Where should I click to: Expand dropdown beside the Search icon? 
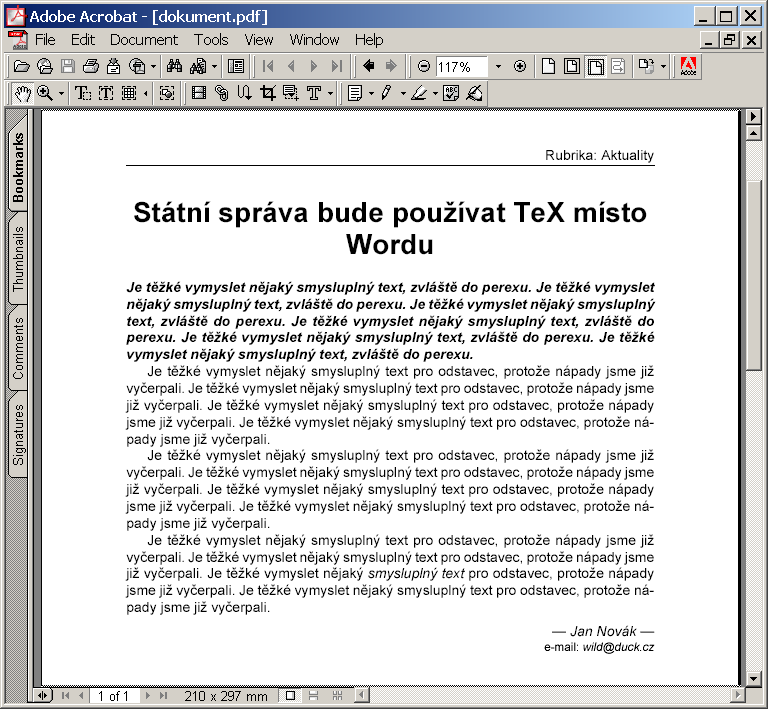[x=214, y=66]
